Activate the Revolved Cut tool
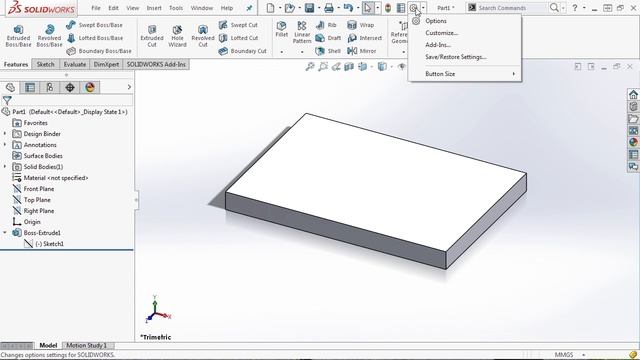 pyautogui.click(x=203, y=36)
